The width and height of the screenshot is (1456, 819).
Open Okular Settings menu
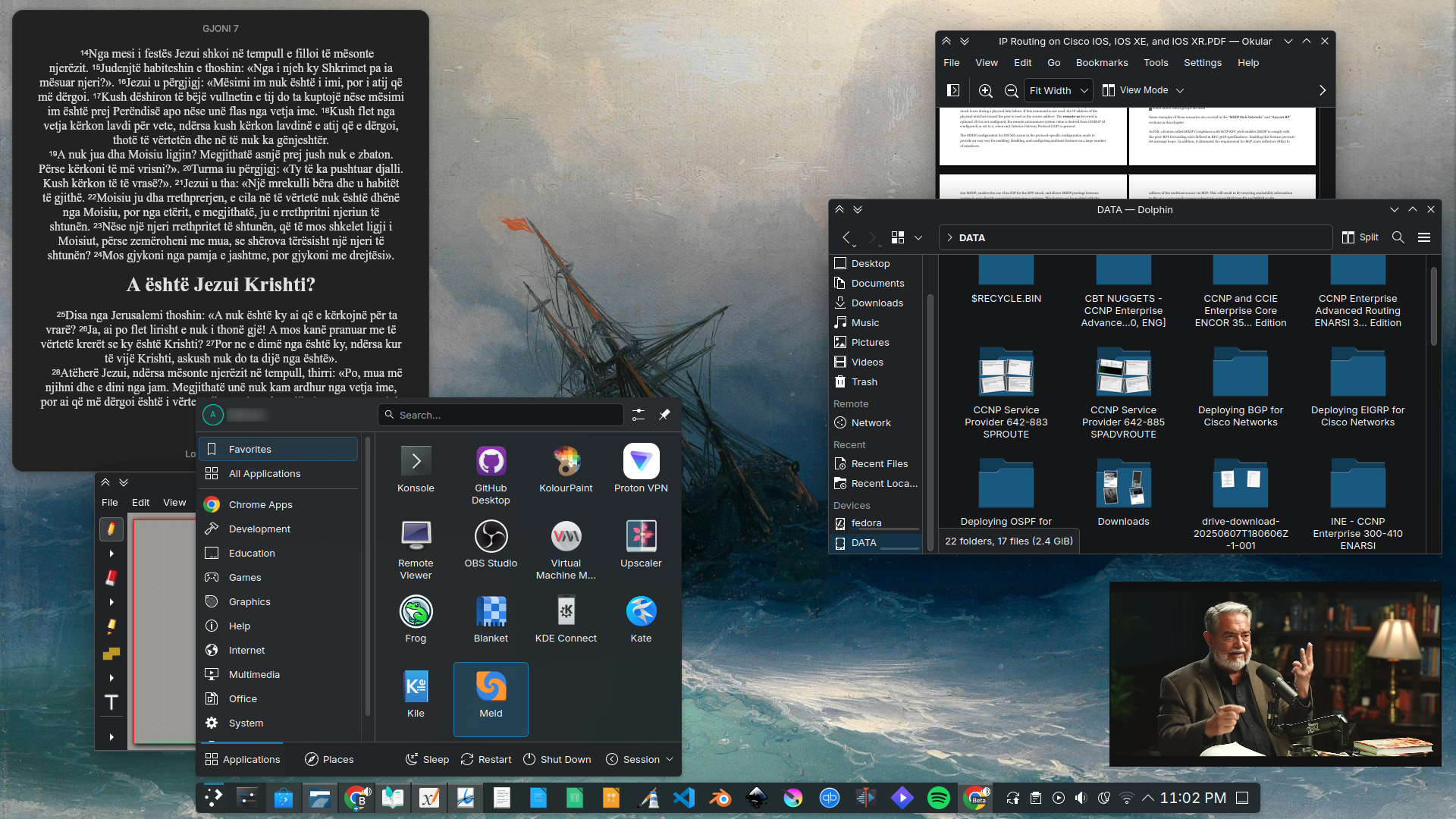[x=1202, y=63]
